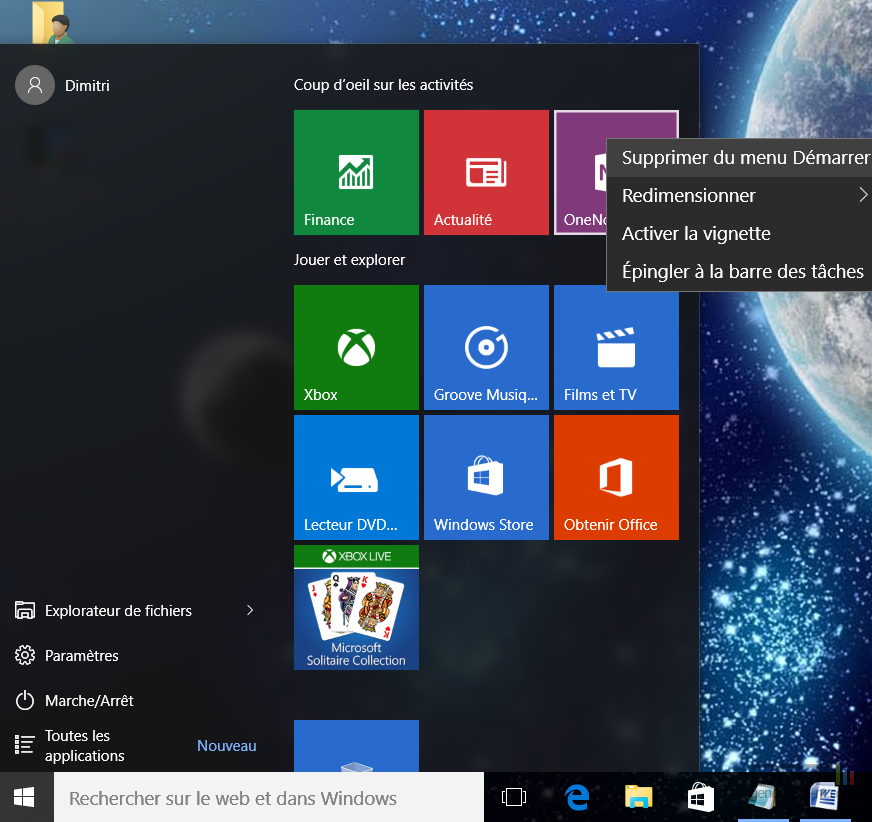
Task: Open Task View from the taskbar
Action: (x=513, y=797)
